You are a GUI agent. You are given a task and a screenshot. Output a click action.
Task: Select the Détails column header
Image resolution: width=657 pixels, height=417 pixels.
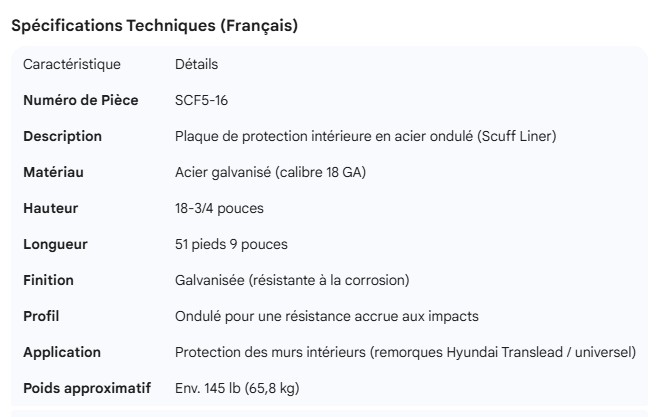point(196,65)
